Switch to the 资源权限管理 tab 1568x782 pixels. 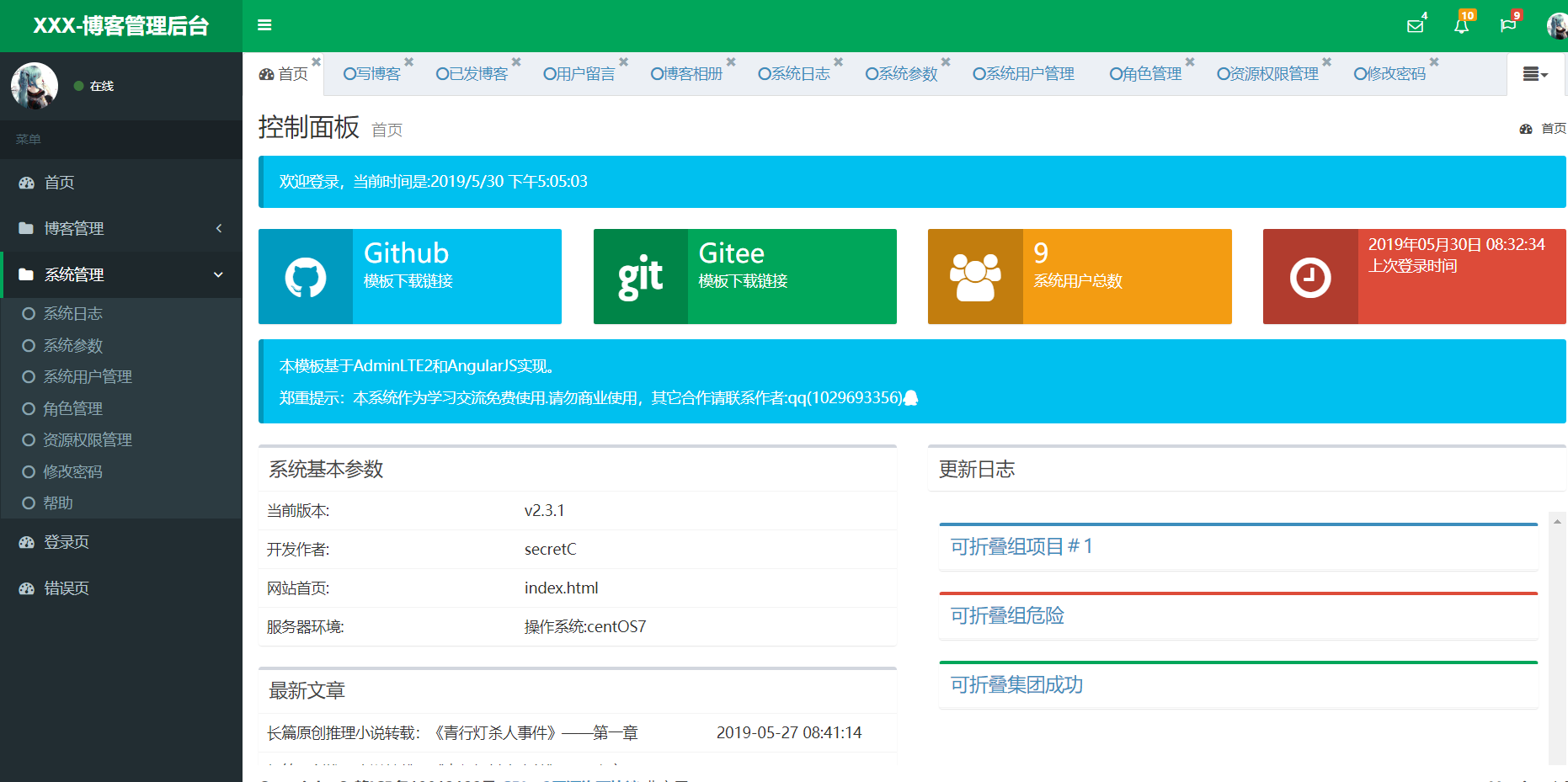click(x=1267, y=74)
